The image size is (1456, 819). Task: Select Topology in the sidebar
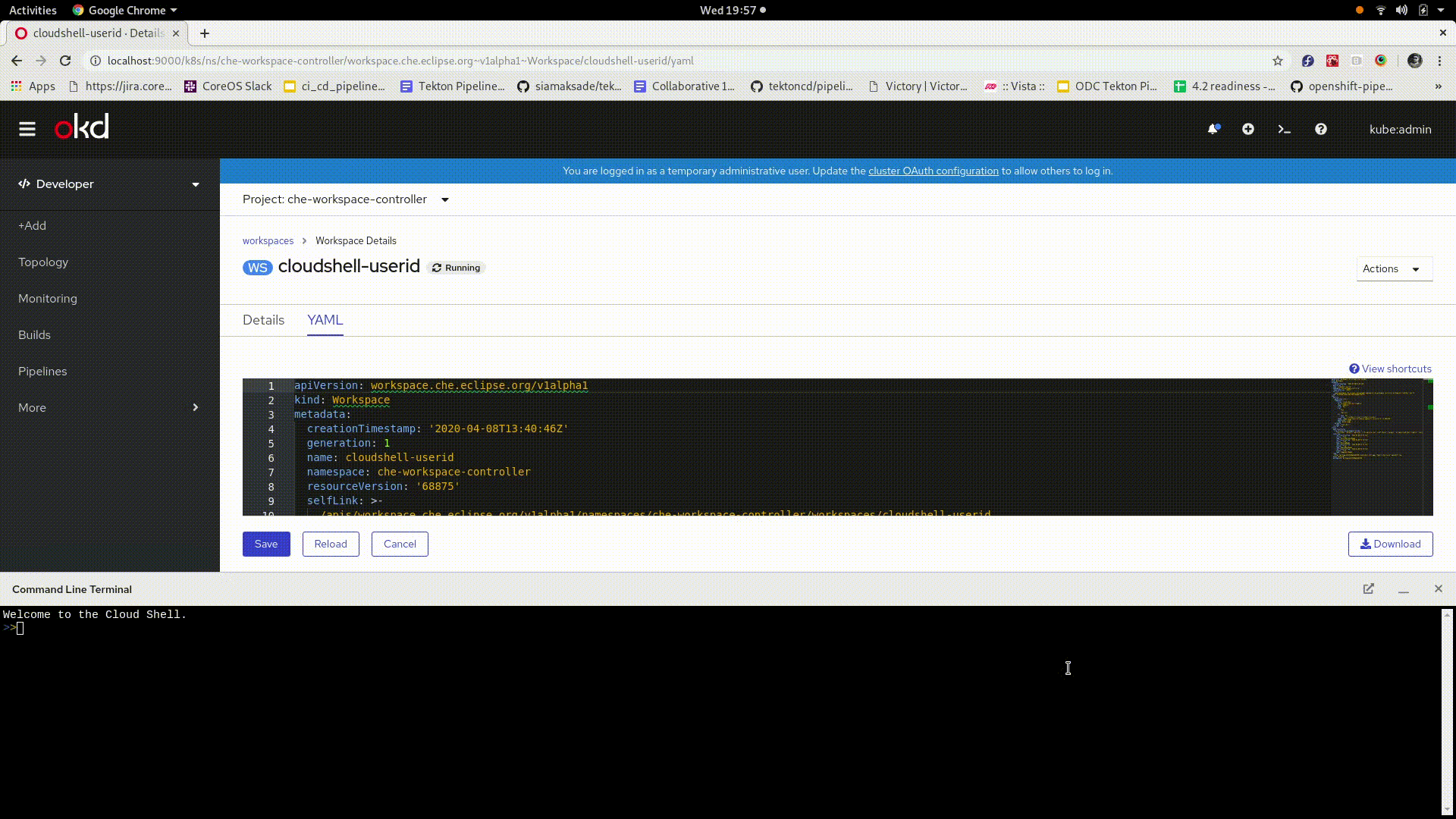point(43,262)
